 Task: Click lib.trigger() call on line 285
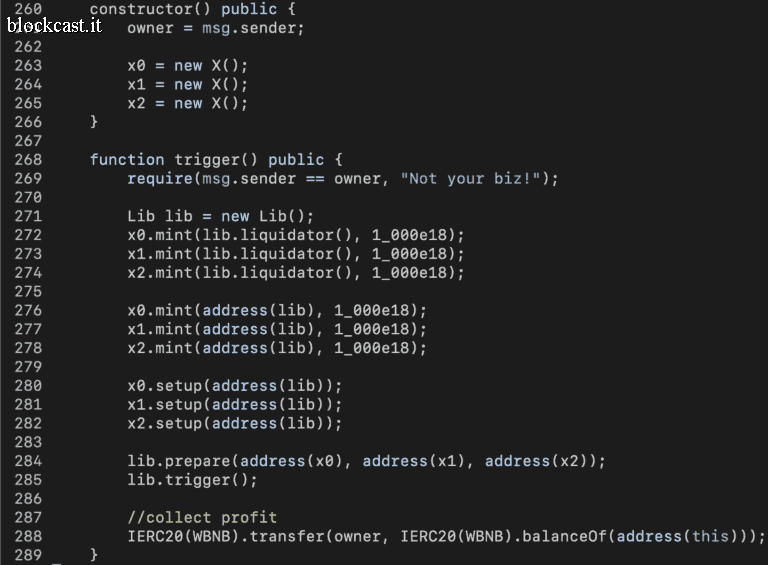click(x=192, y=480)
